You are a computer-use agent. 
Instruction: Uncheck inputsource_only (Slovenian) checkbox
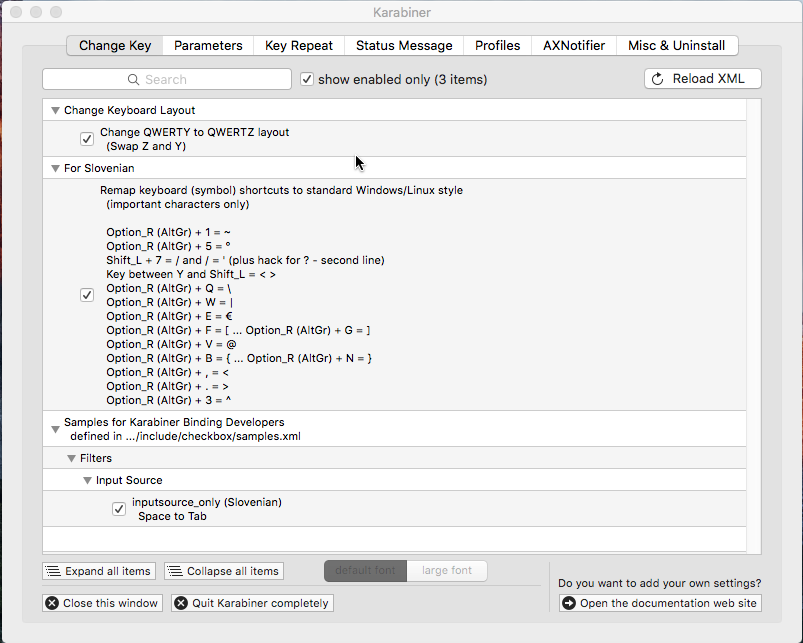[119, 509]
